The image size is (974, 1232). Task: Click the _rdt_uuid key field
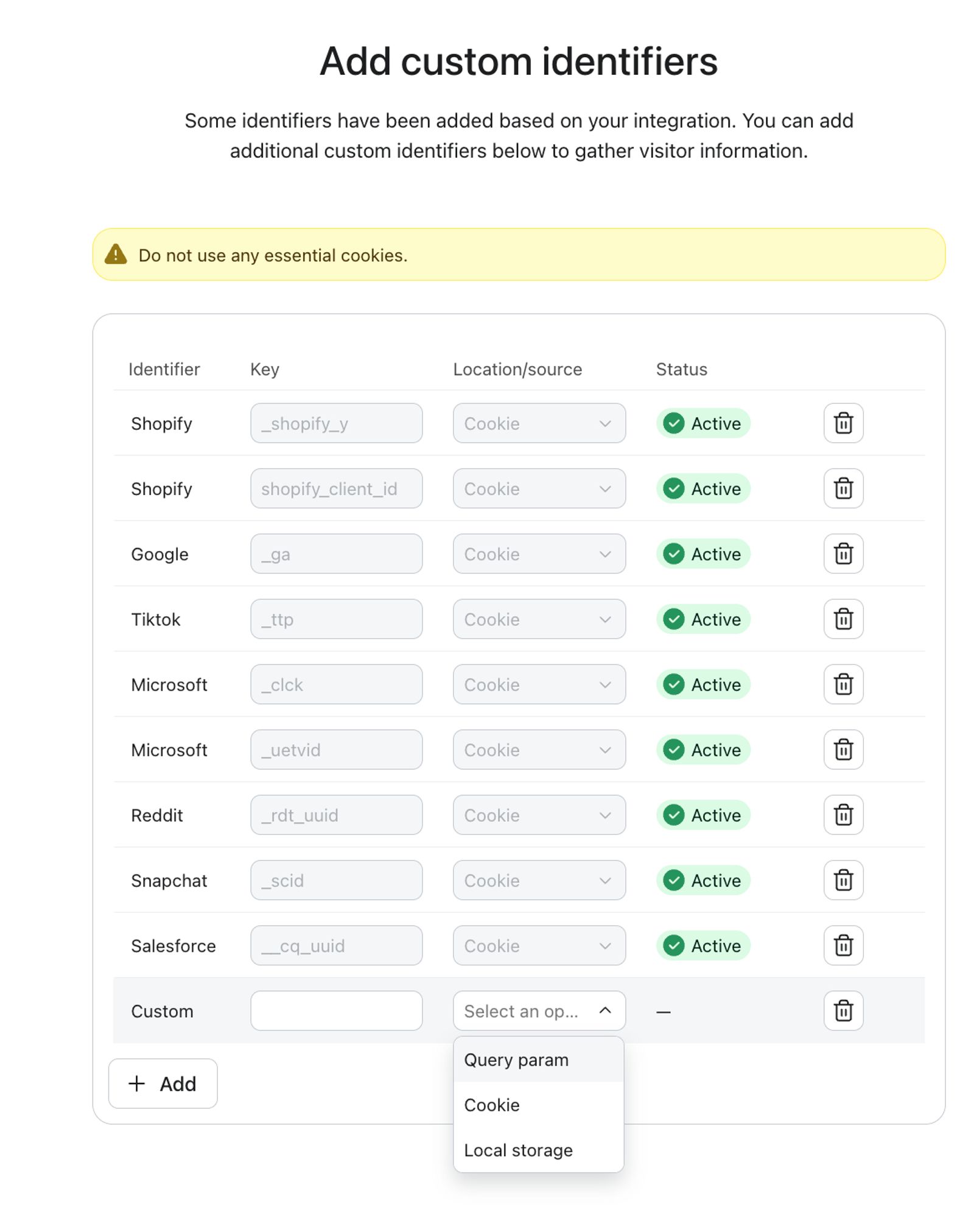tap(336, 814)
